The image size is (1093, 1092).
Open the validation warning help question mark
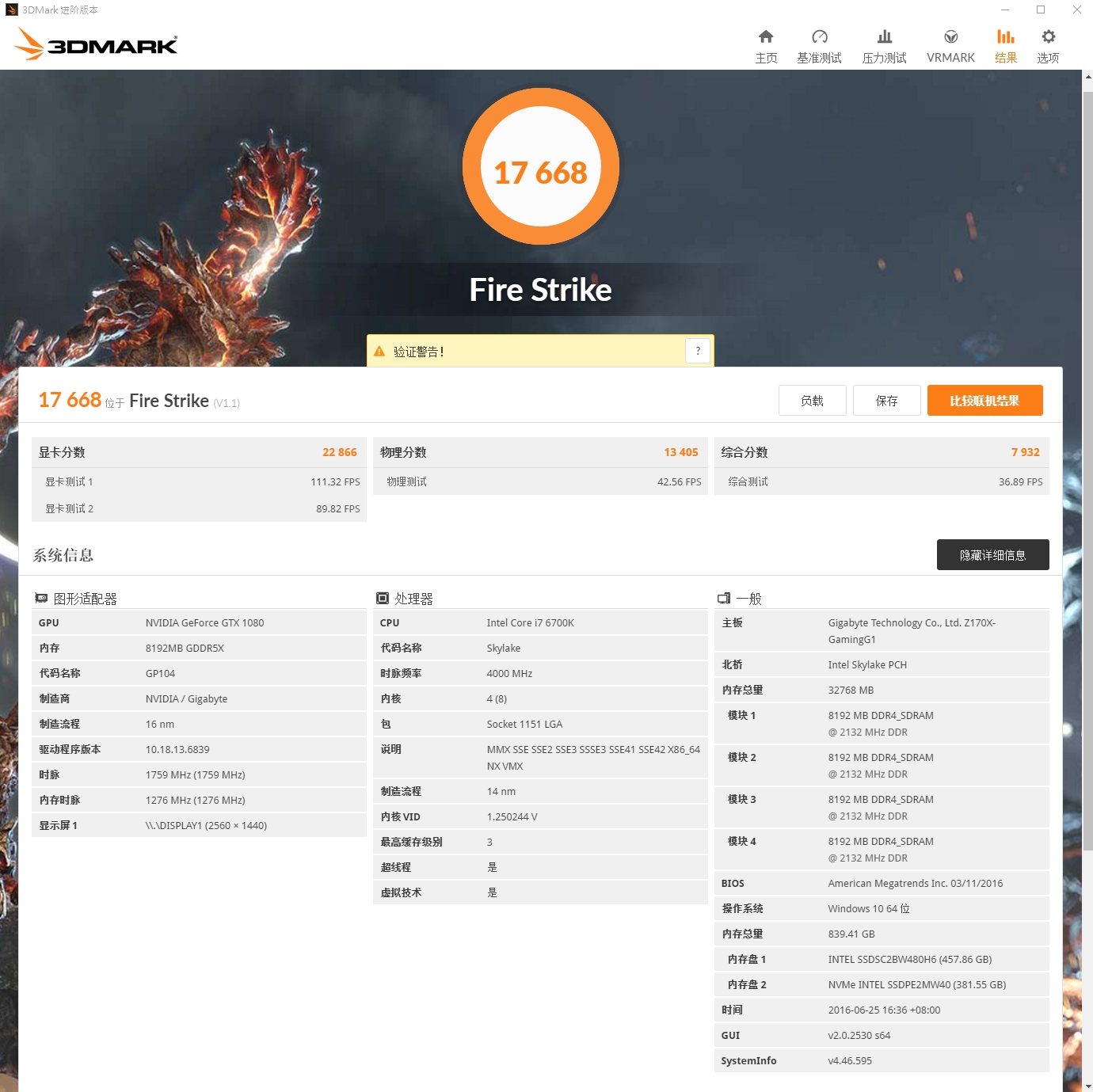click(698, 351)
